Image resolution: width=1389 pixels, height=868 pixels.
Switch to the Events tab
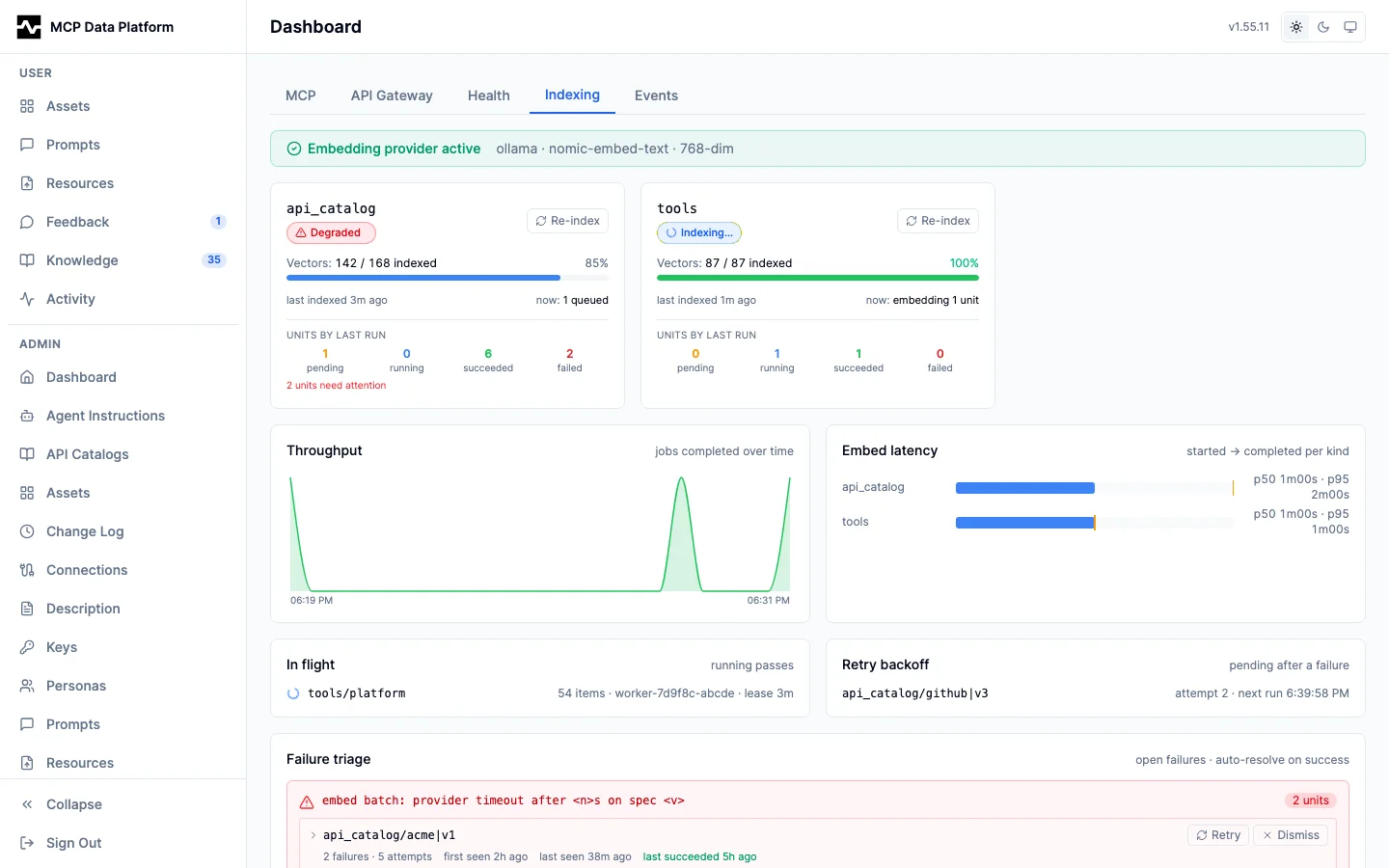(656, 95)
